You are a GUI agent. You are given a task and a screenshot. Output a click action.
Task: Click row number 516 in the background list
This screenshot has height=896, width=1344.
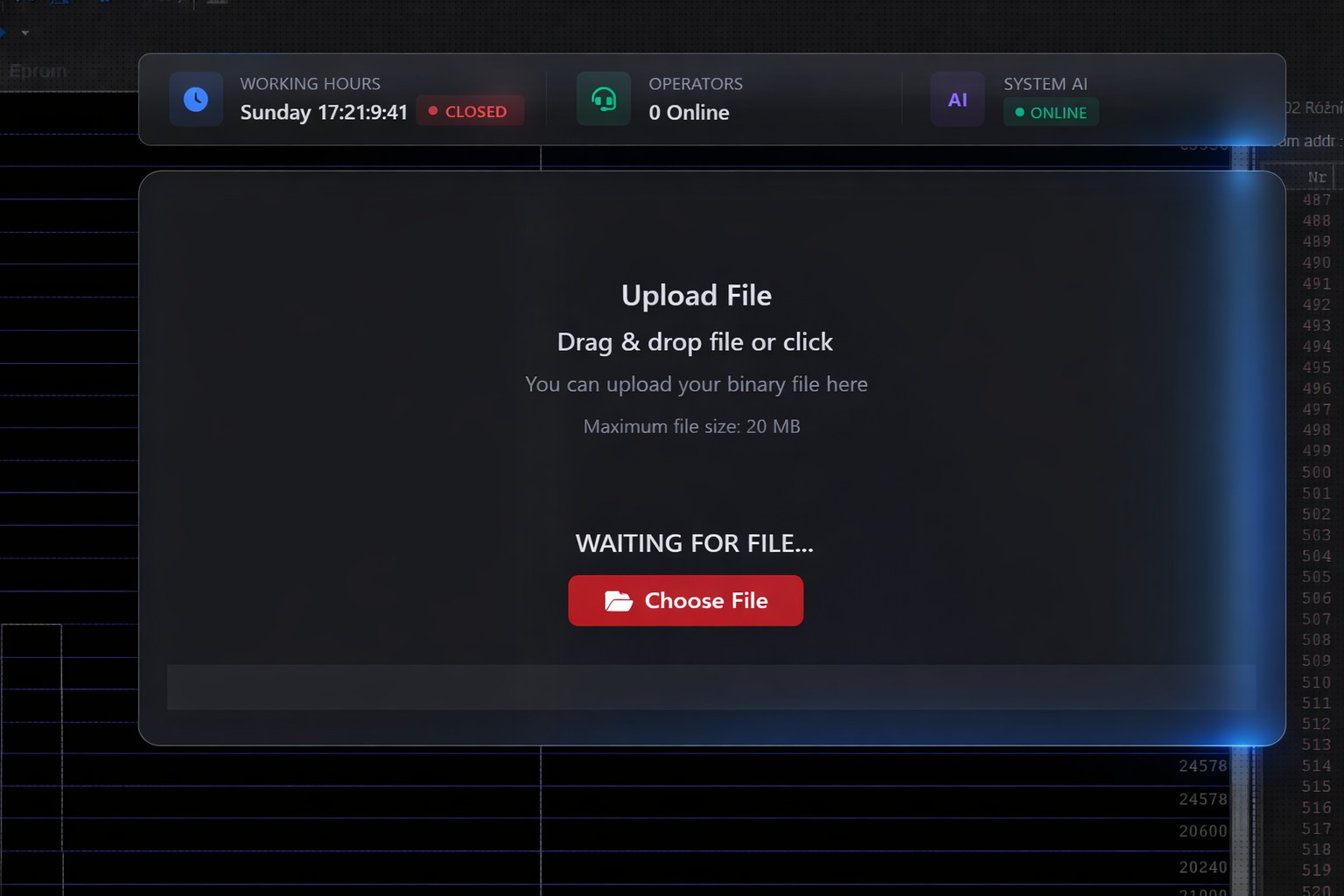coord(1317,808)
